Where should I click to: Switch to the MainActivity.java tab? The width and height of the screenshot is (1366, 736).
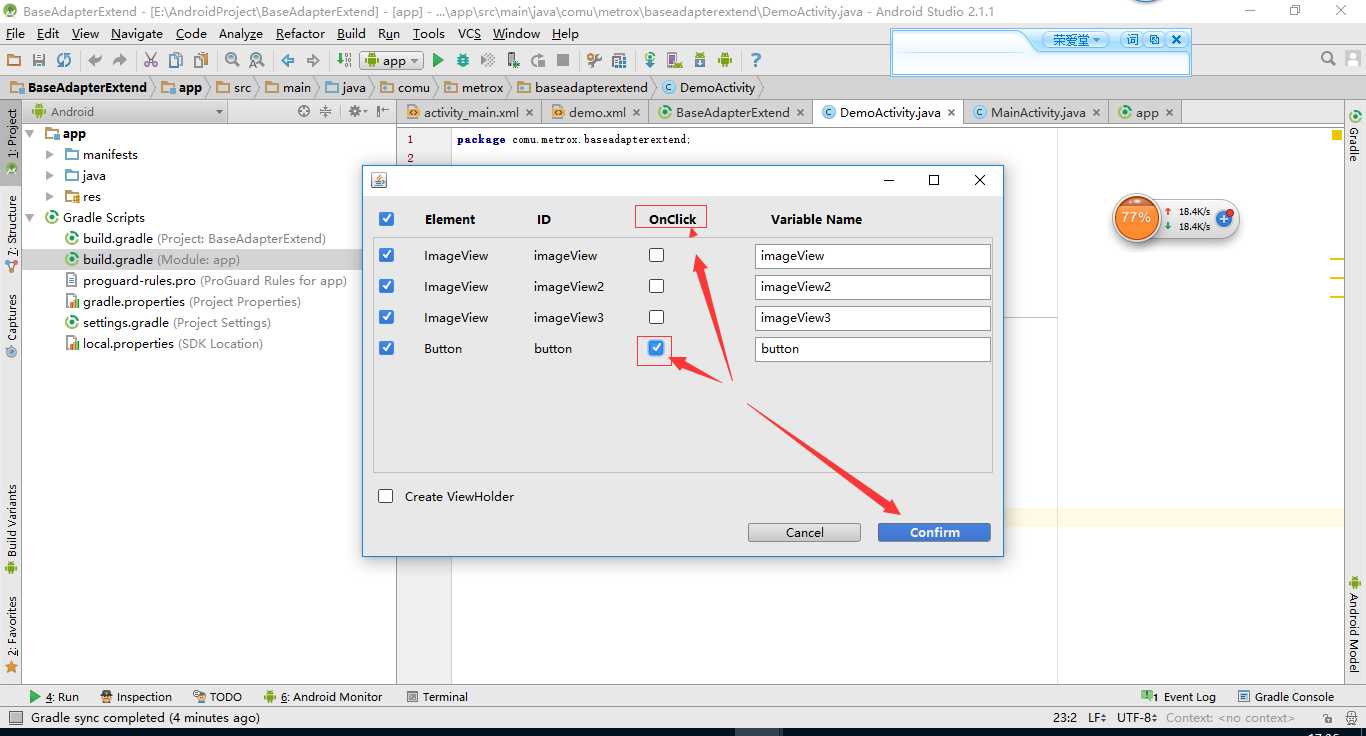(x=1038, y=112)
